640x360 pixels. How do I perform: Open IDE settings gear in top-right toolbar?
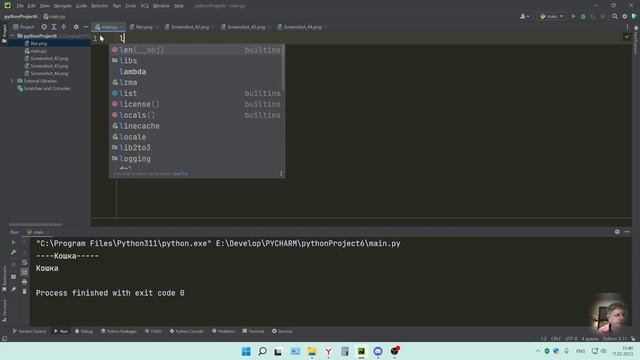(x=624, y=16)
